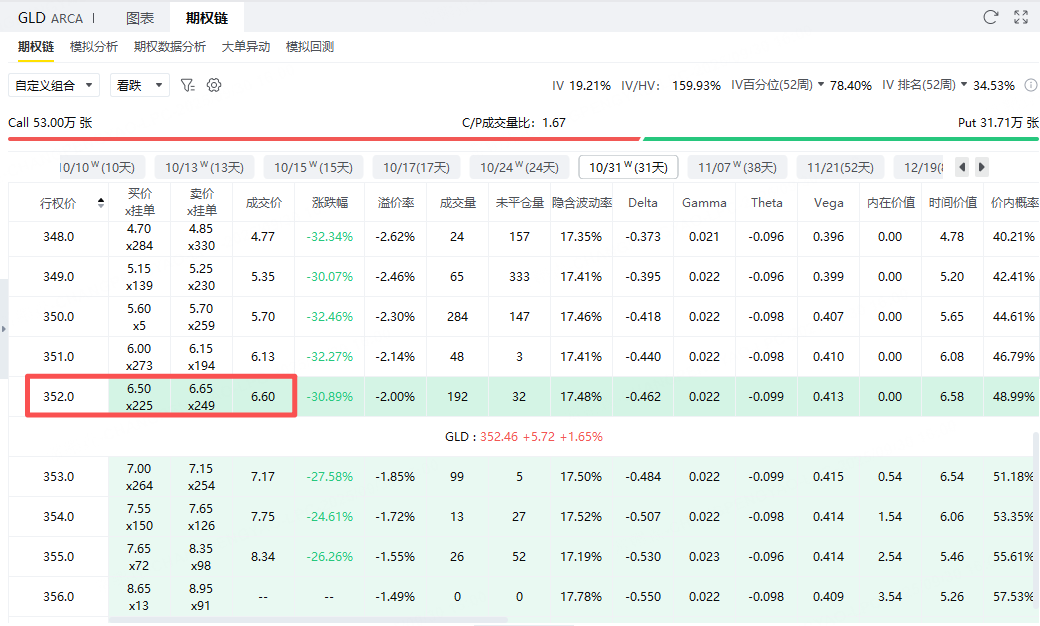Select the 355.0 strike row
The image size is (1040, 626).
[524, 557]
